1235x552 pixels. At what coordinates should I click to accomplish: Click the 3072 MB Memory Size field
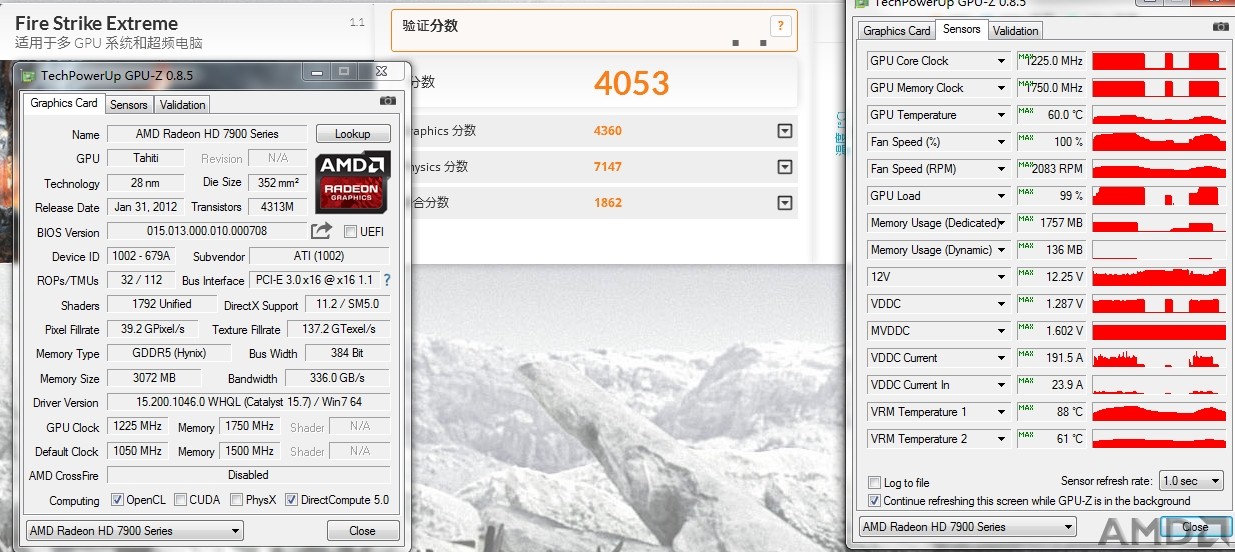[154, 378]
